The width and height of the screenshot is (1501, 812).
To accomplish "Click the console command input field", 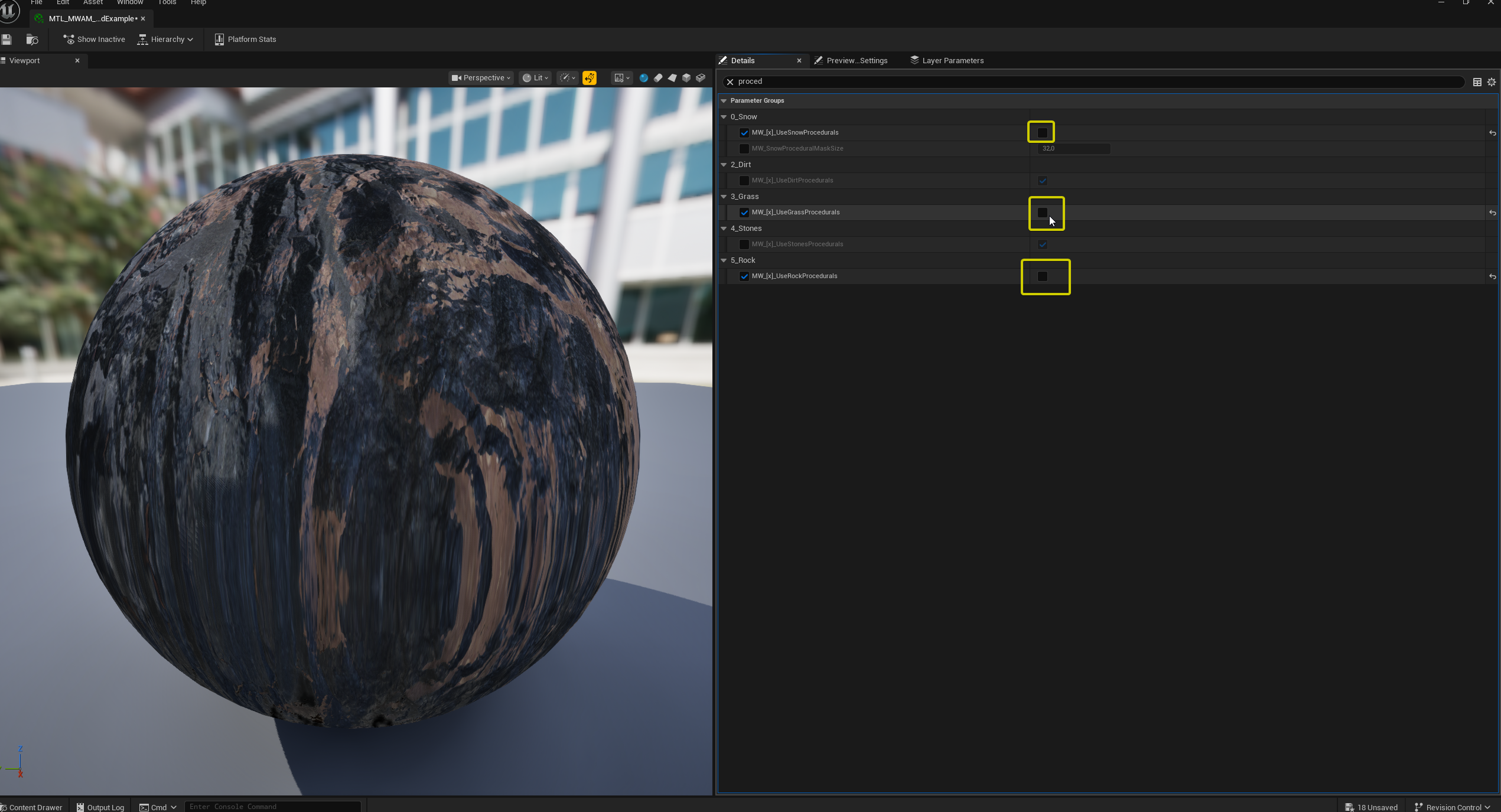I will (272, 807).
